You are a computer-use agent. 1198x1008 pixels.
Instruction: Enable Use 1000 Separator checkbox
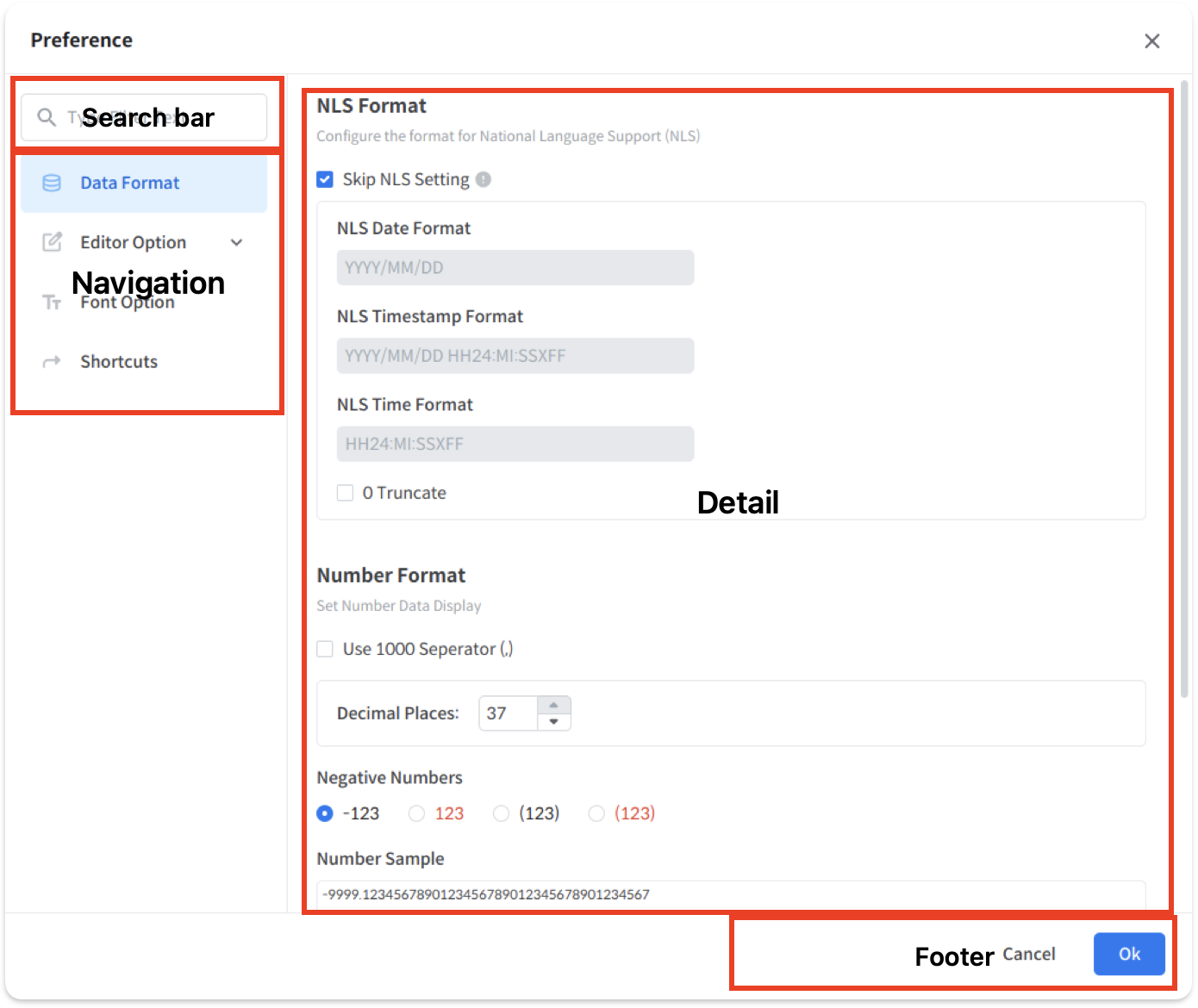click(x=325, y=649)
